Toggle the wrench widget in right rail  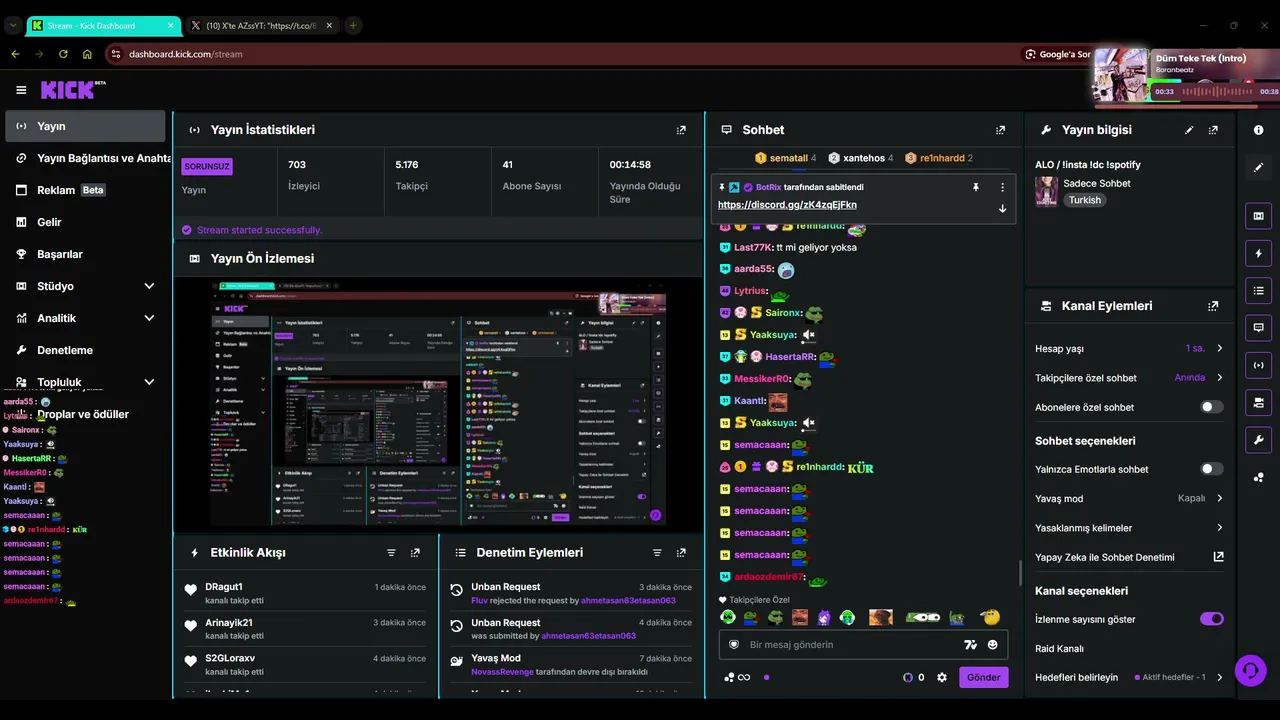(1258, 439)
